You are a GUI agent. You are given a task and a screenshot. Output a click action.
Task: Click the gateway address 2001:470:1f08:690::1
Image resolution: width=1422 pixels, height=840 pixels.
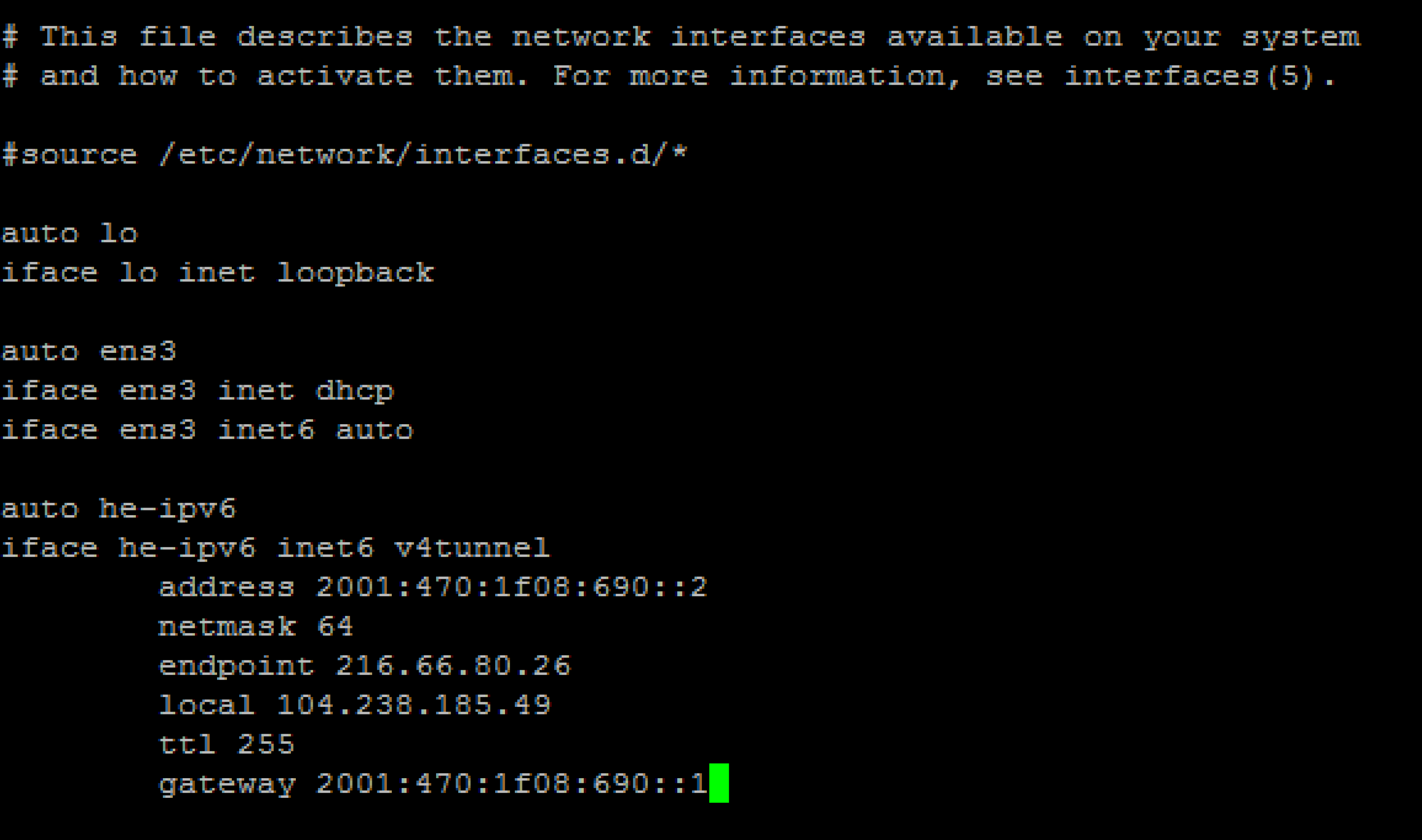click(512, 783)
